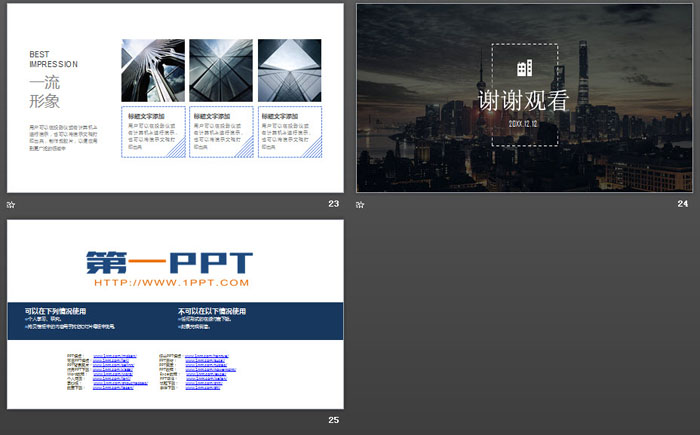The image size is (700, 435).
Task: Open the HTTP://WWW.1PPT.COM link
Action: pyautogui.click(x=171, y=282)
